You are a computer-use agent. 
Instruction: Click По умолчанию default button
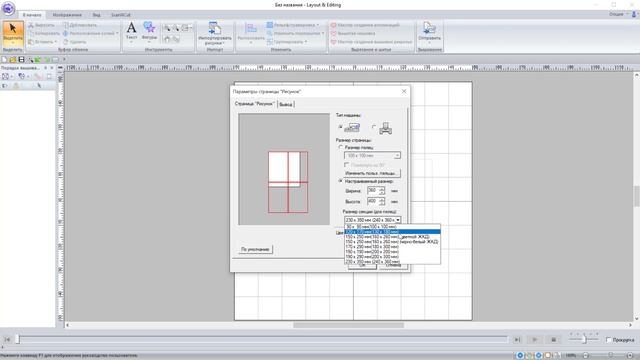point(255,249)
